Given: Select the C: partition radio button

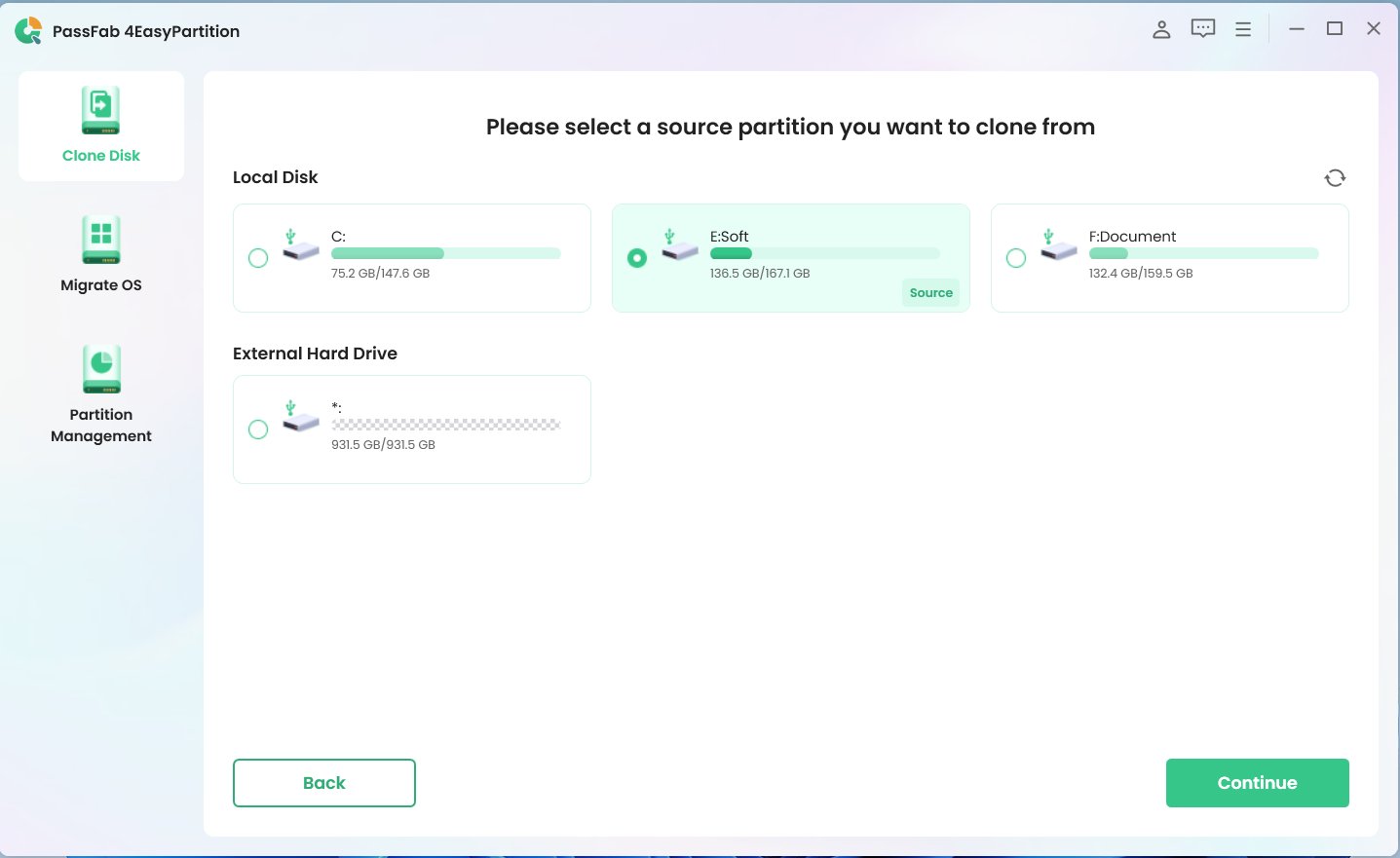Looking at the screenshot, I should [258, 258].
